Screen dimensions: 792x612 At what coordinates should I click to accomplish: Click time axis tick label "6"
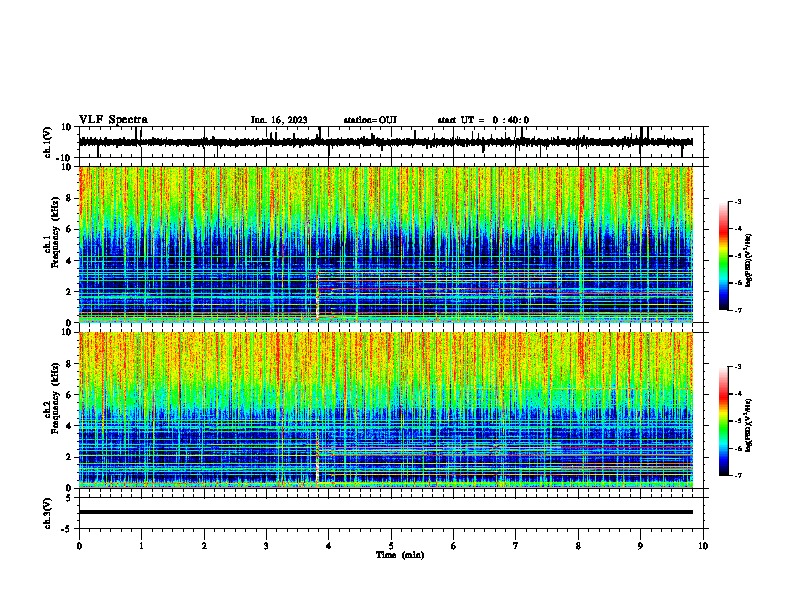454,546
